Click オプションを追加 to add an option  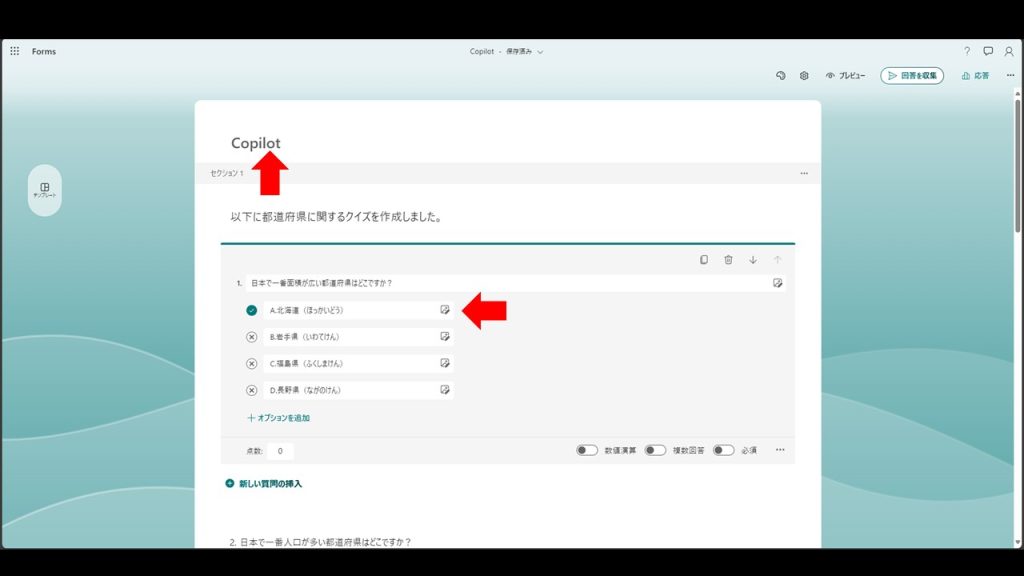pos(279,418)
